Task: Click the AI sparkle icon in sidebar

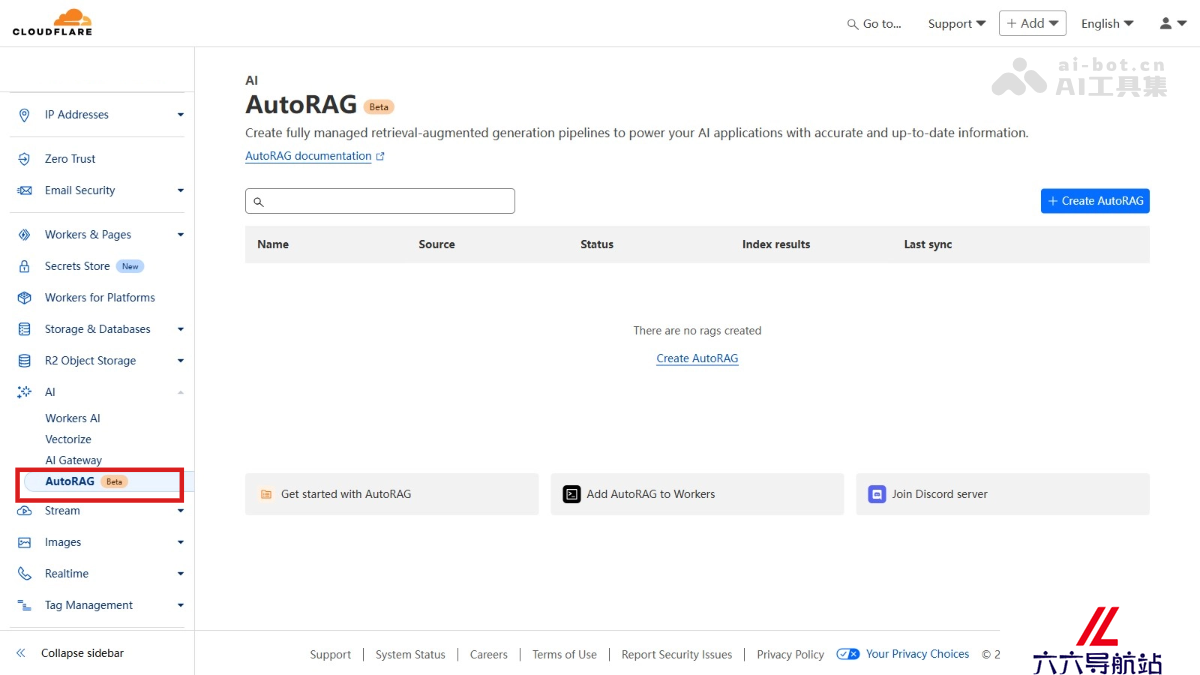Action: pos(24,392)
